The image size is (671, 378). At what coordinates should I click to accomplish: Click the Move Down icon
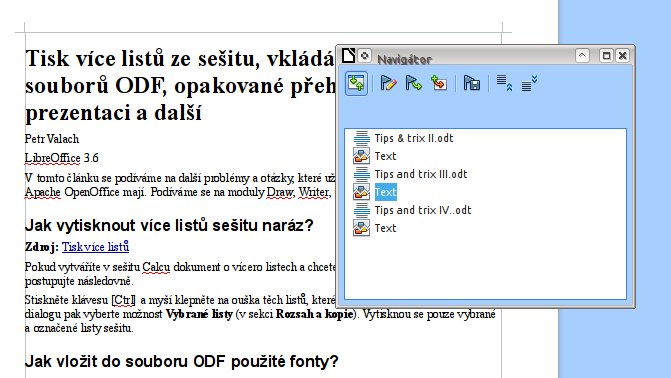(529, 83)
